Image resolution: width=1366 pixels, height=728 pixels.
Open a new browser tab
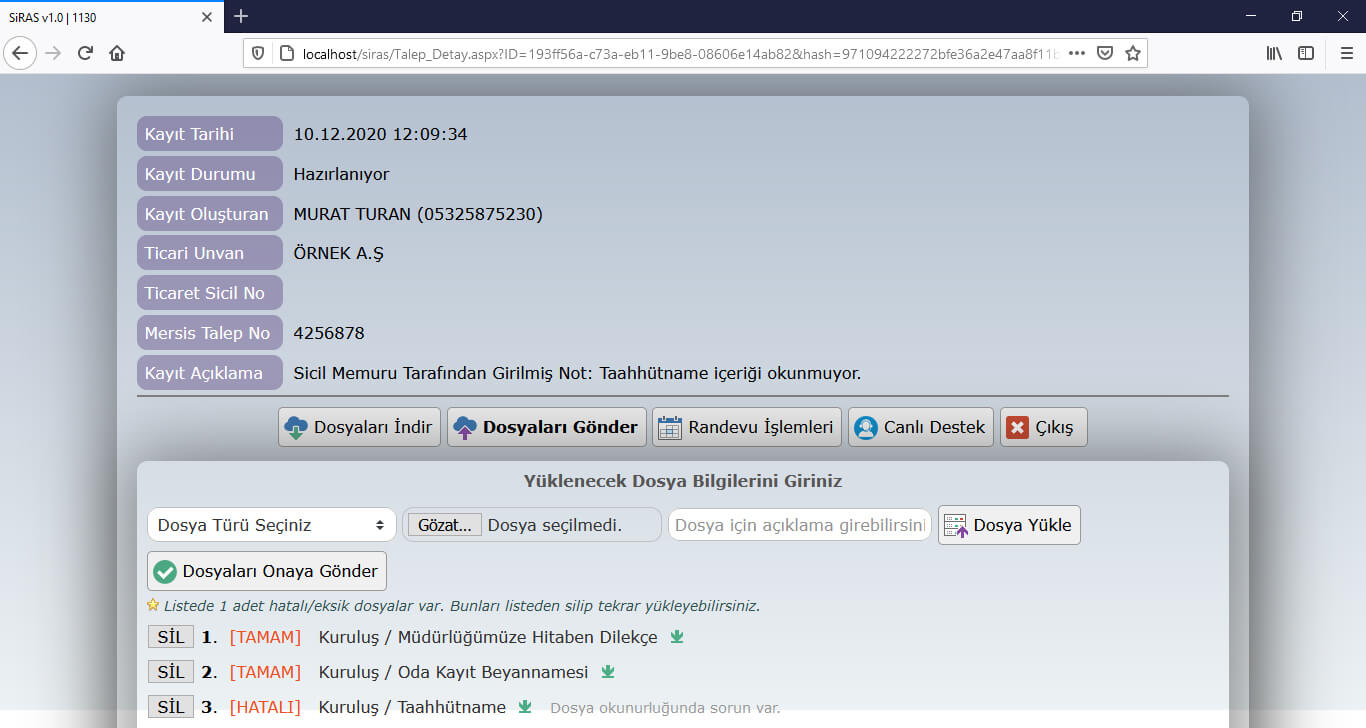[241, 16]
